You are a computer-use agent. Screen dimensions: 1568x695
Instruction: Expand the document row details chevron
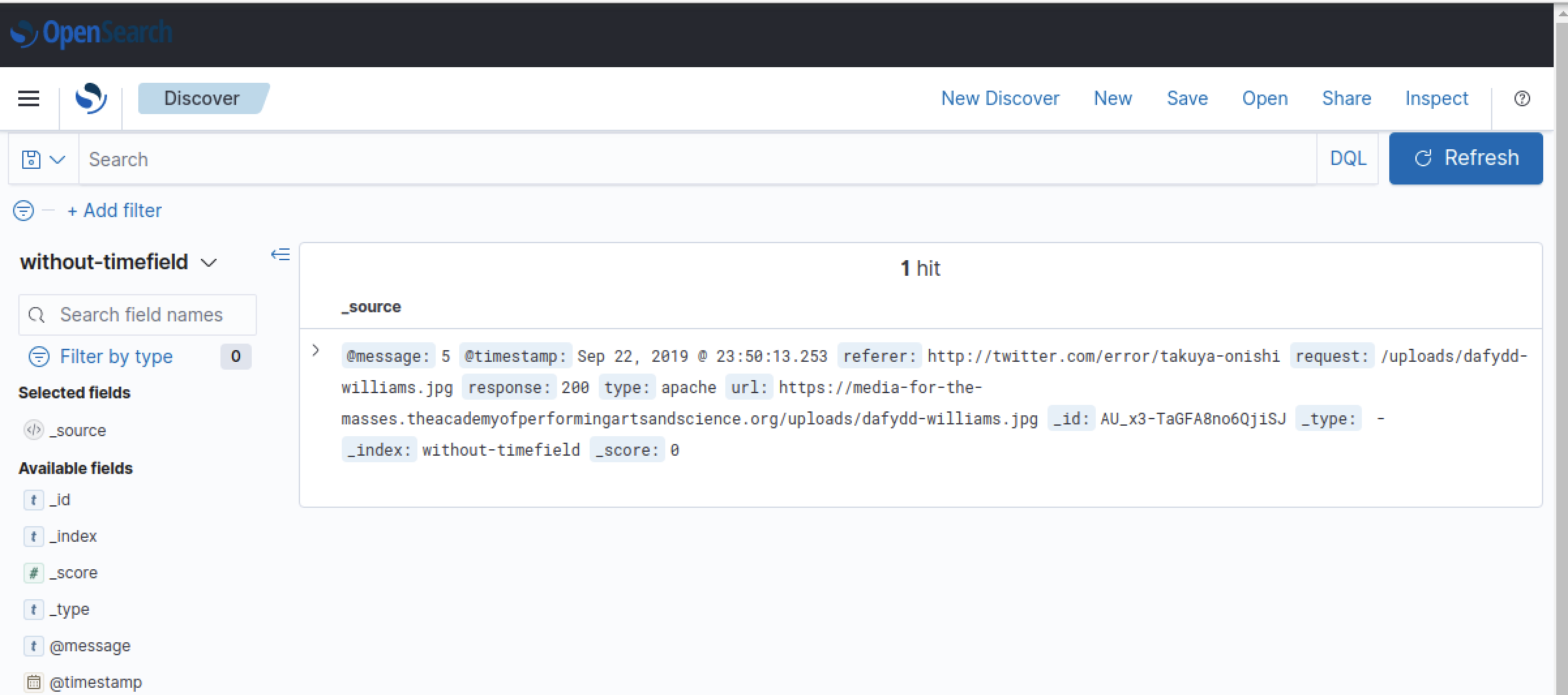(x=316, y=350)
